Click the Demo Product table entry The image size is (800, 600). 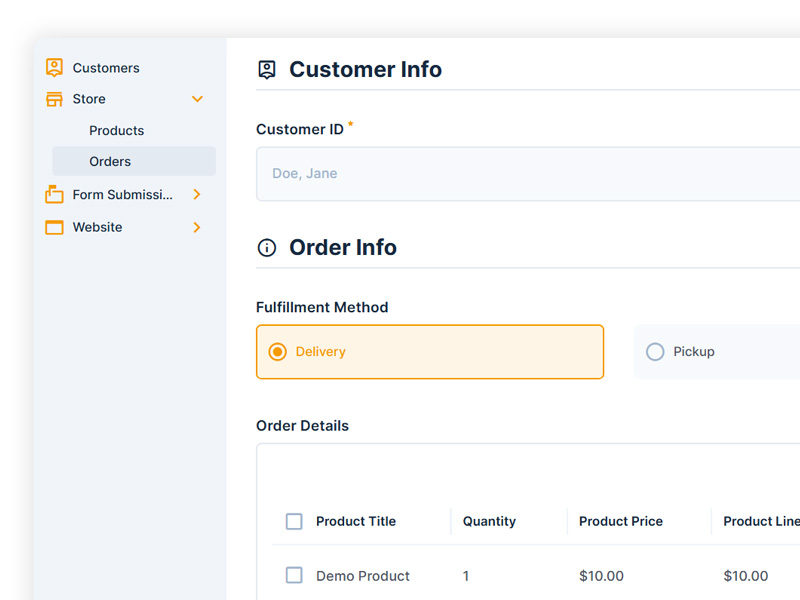tap(362, 575)
